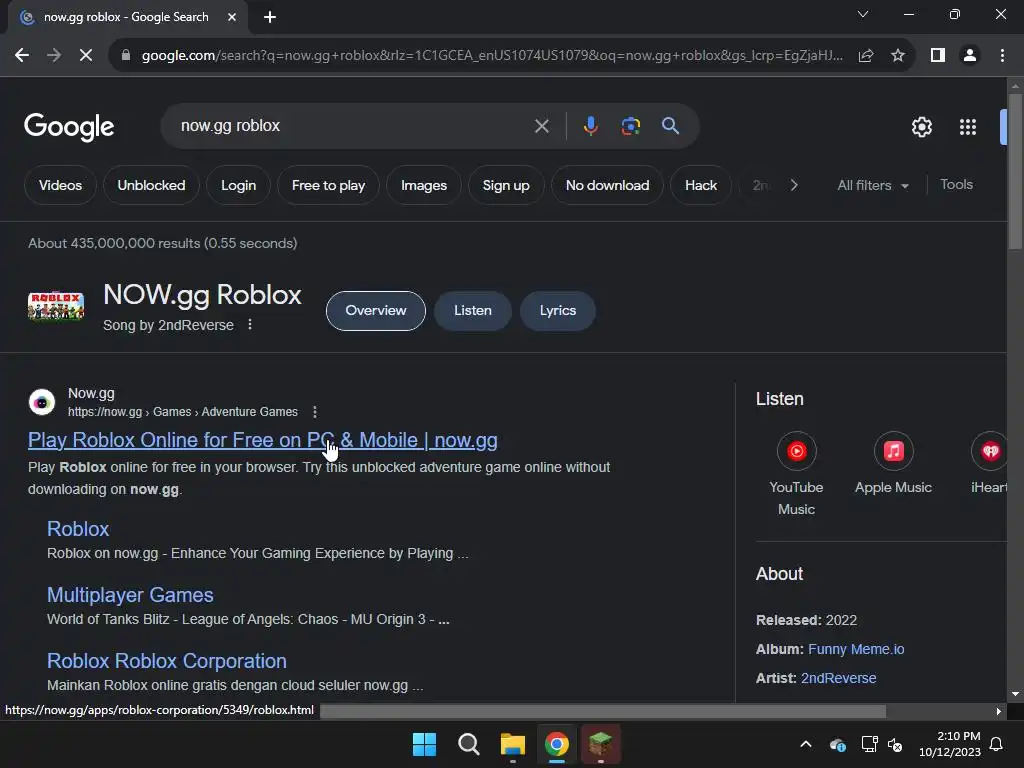The height and width of the screenshot is (768, 1024).
Task: Share this page via address bar icon
Action: tap(866, 56)
